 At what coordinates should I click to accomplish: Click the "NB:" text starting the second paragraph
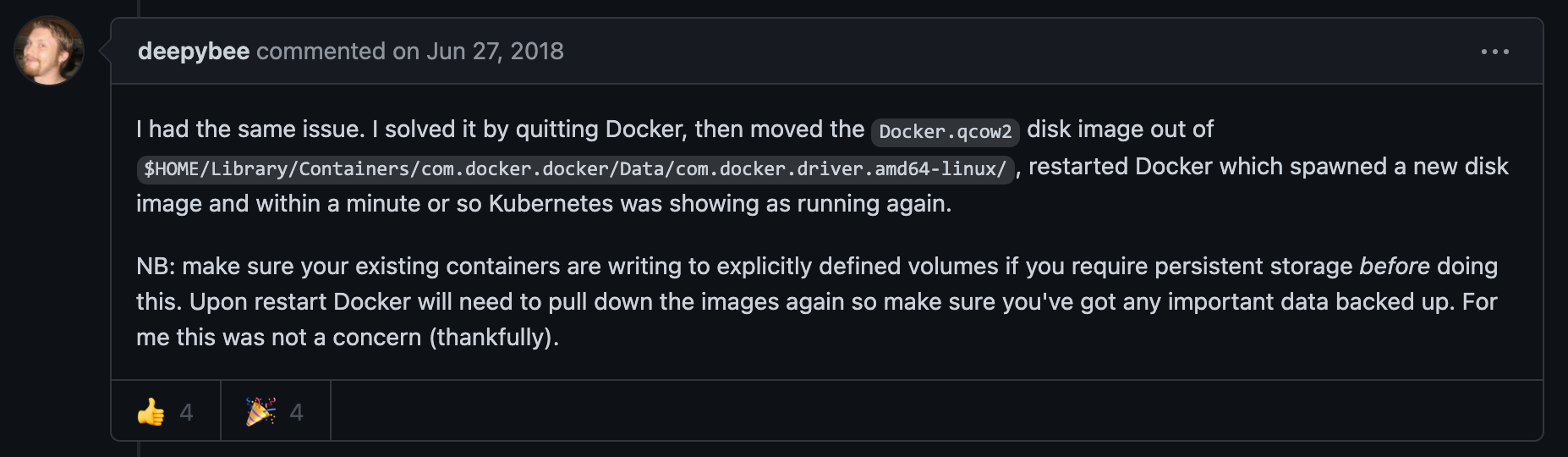tap(156, 267)
